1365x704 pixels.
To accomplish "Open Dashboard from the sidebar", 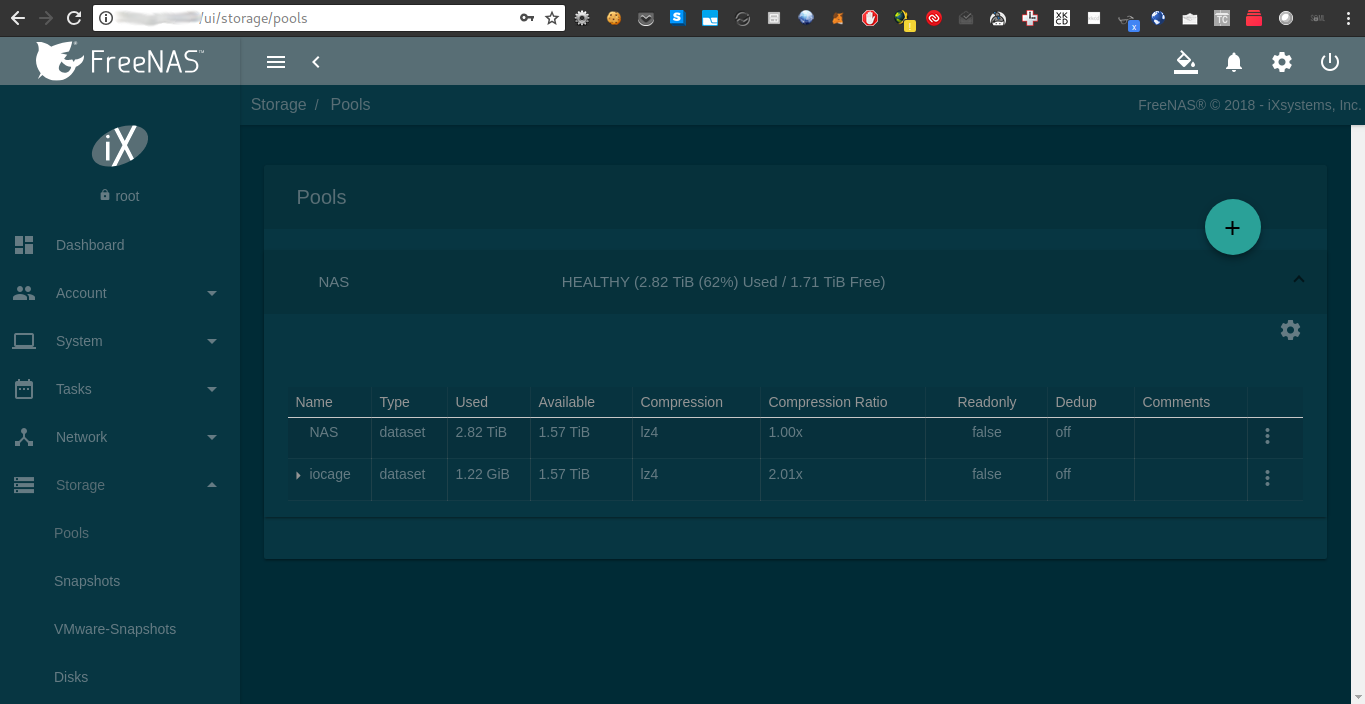I will (90, 245).
